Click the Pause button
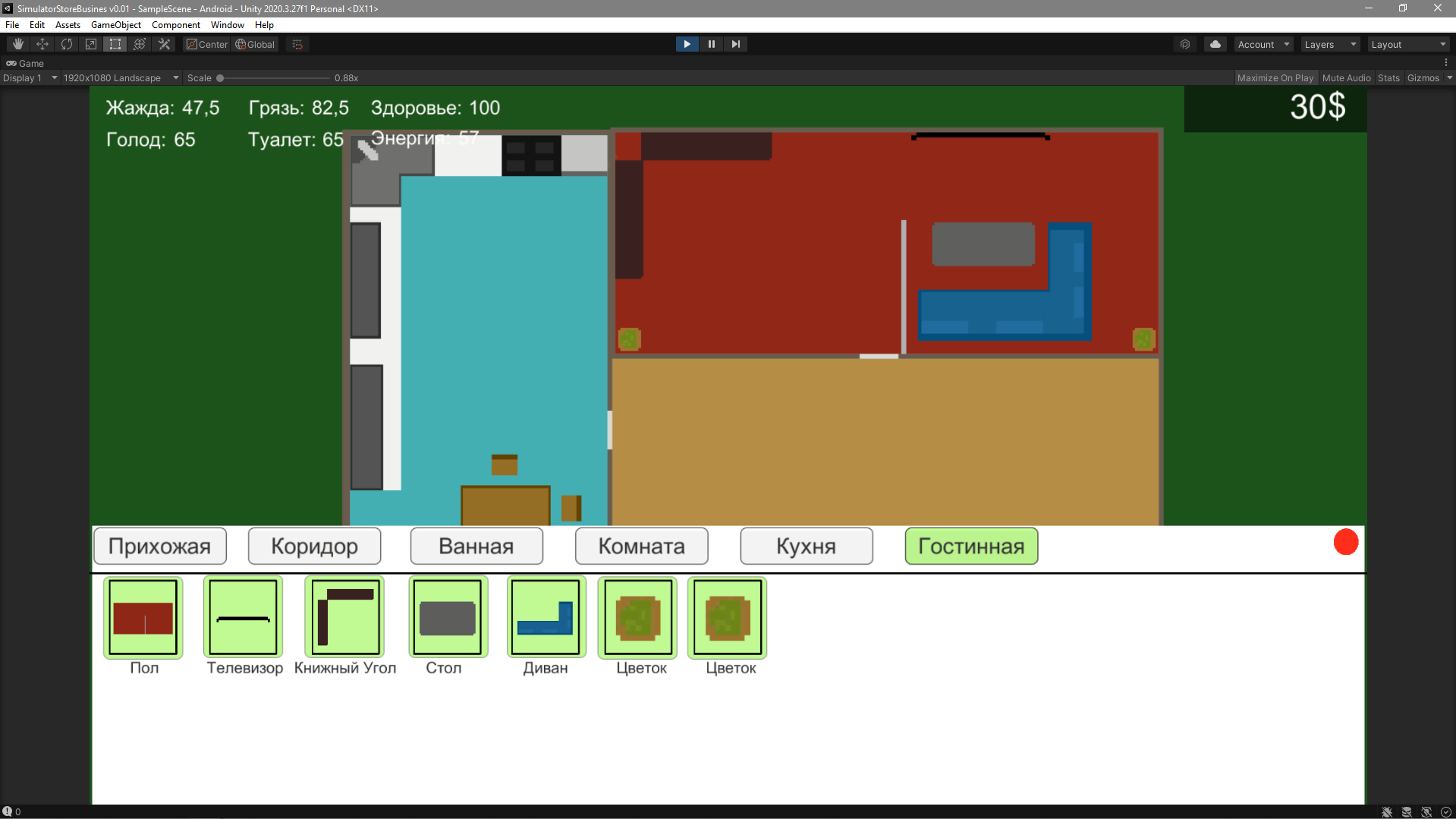Screen dimensions: 1456x819 [711, 44]
